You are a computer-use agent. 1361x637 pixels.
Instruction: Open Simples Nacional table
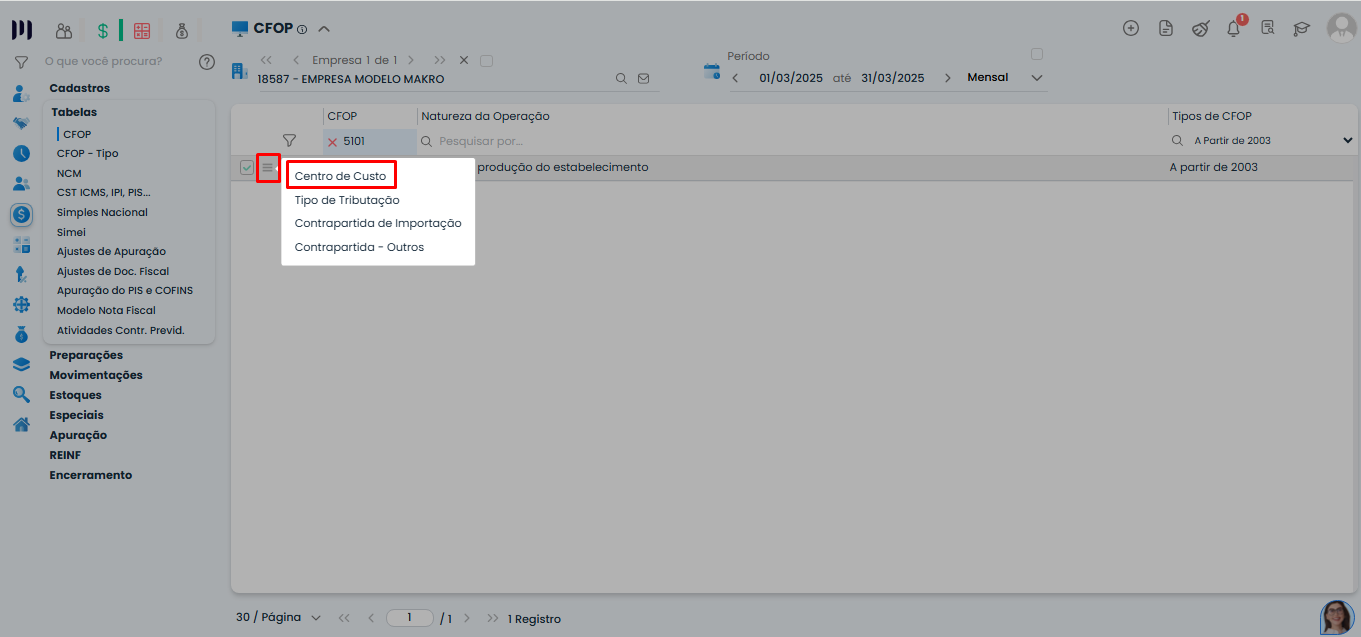tap(102, 212)
